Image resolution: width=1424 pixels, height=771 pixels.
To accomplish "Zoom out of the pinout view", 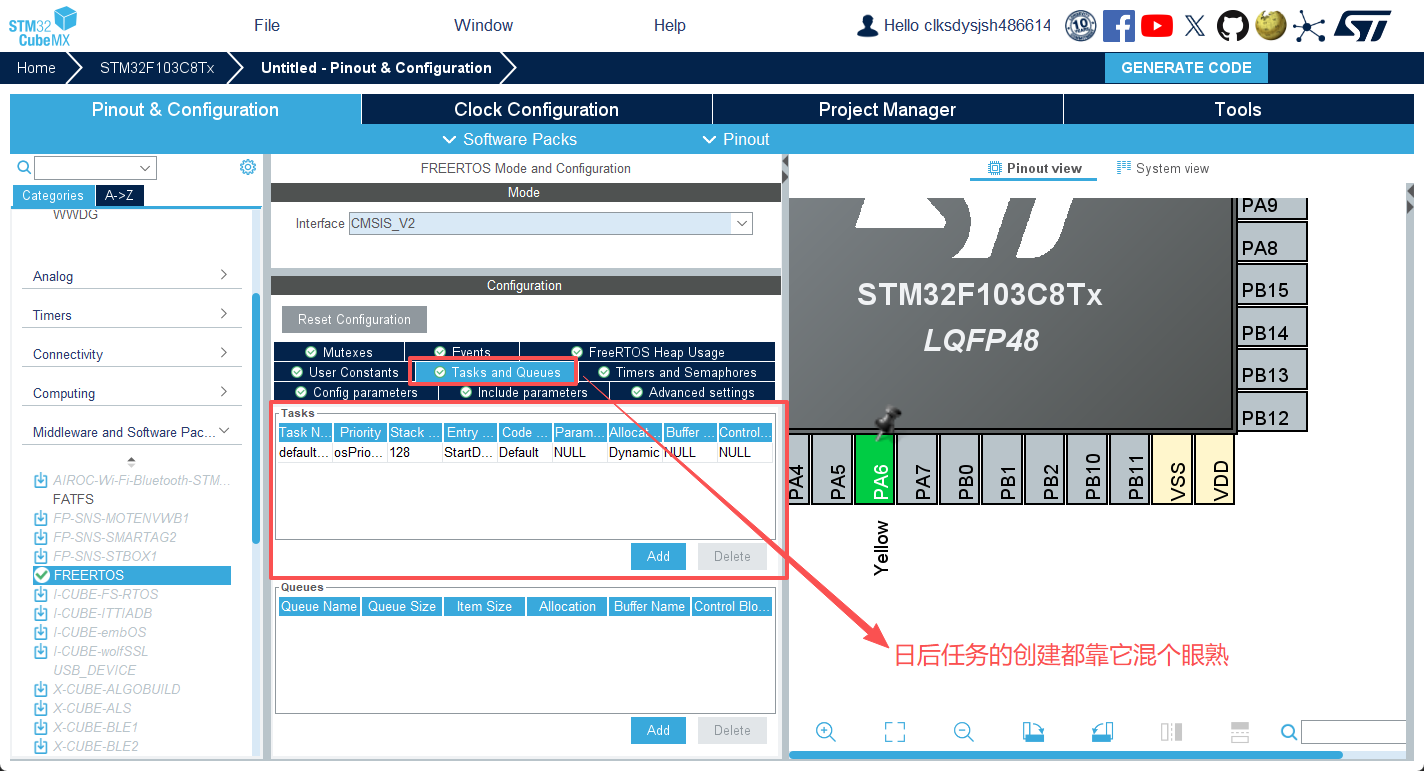I will pos(964,732).
